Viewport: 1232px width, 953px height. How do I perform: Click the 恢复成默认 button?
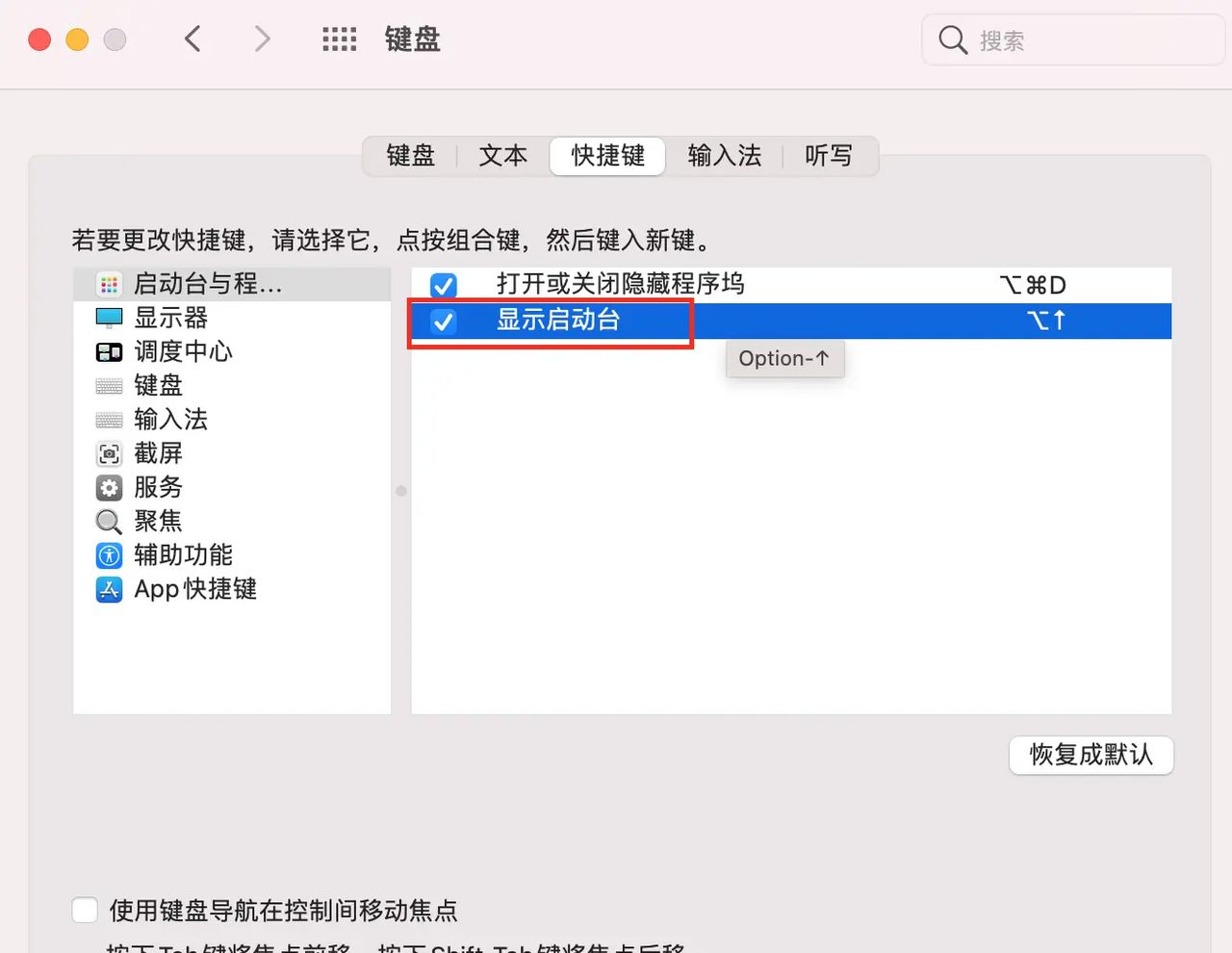coord(1091,756)
